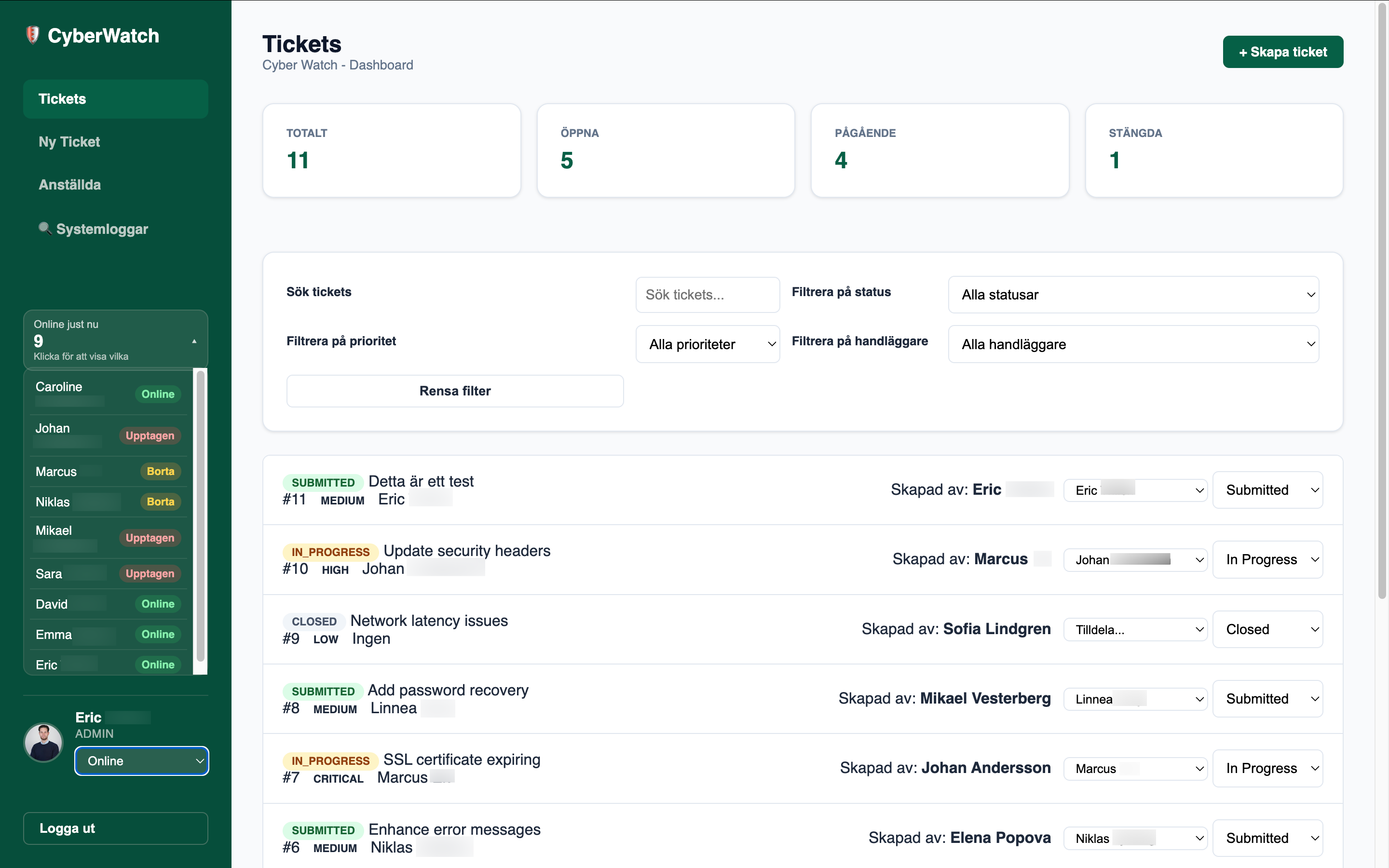Click ticket title 'Update security headers'
The image size is (1389, 868).
(467, 551)
